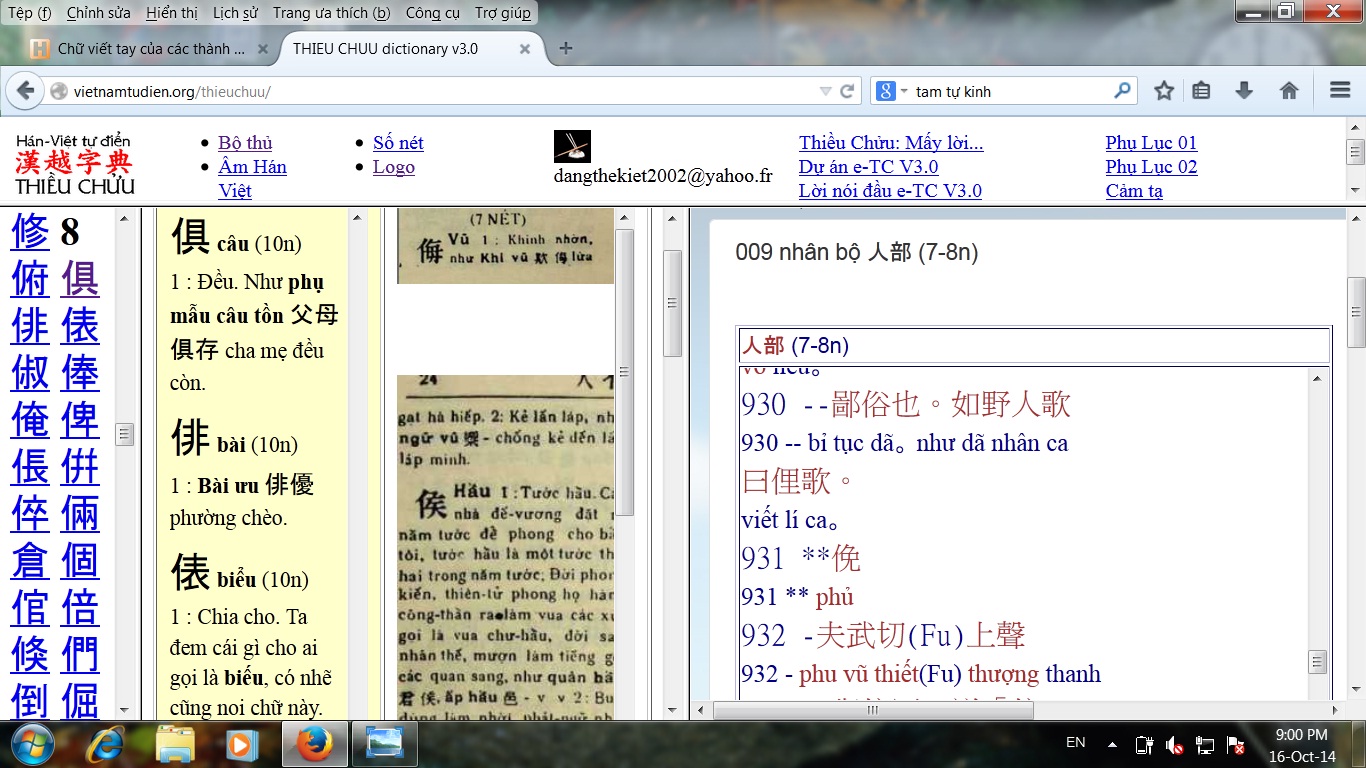This screenshot has height=768, width=1366.
Task: Open the downloads arrow icon
Action: tap(1244, 91)
